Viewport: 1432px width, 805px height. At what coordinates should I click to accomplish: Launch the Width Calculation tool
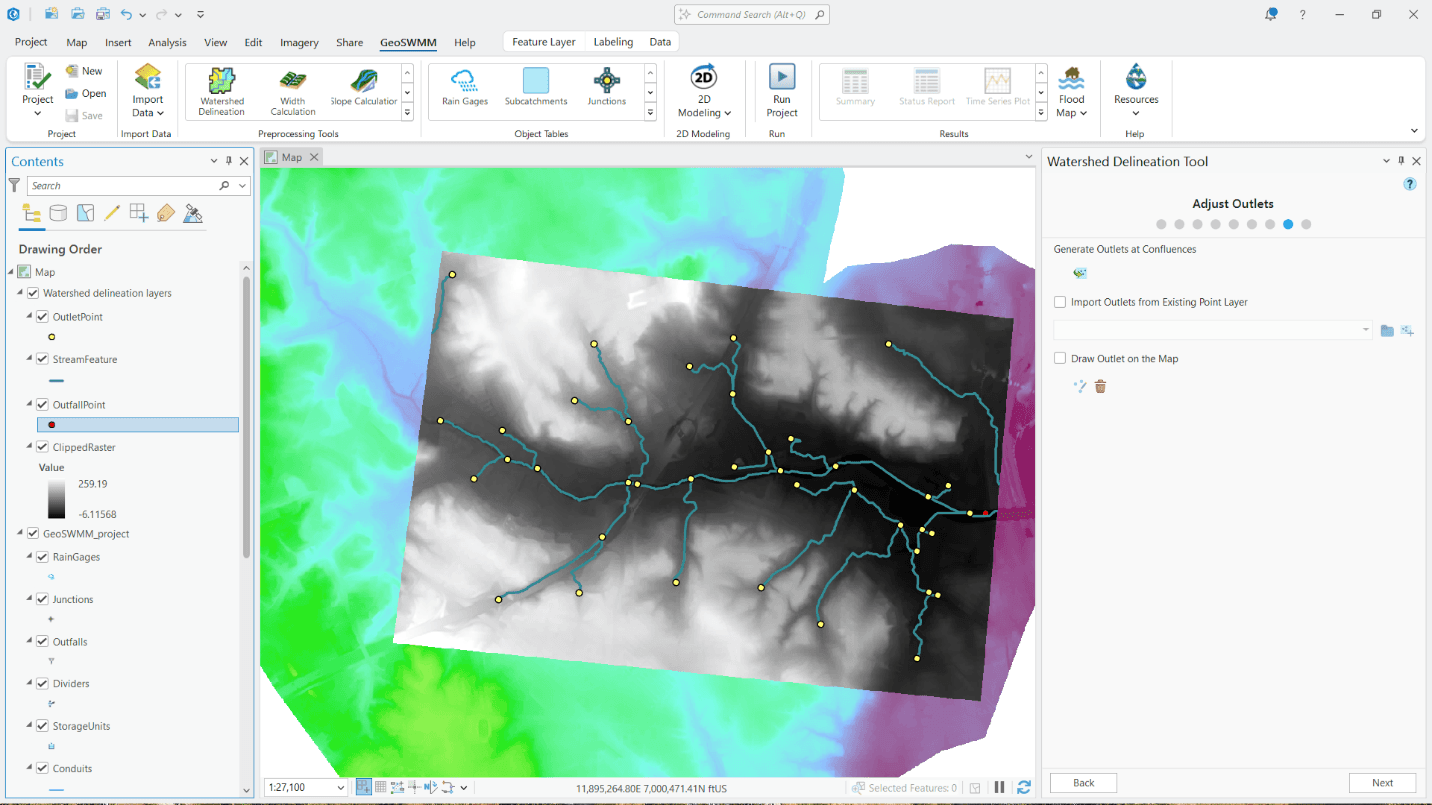292,90
